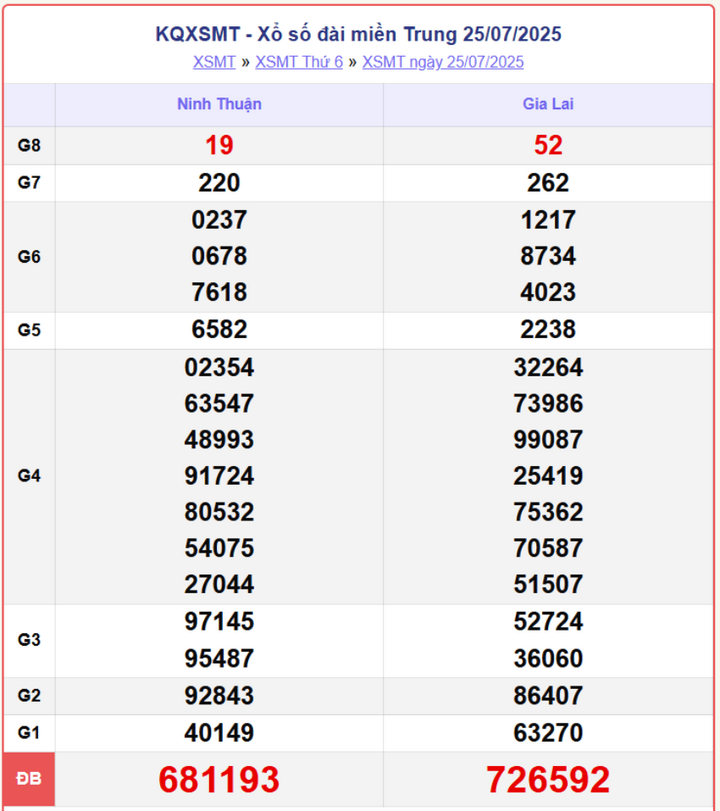Click the G8 row label

point(29,145)
